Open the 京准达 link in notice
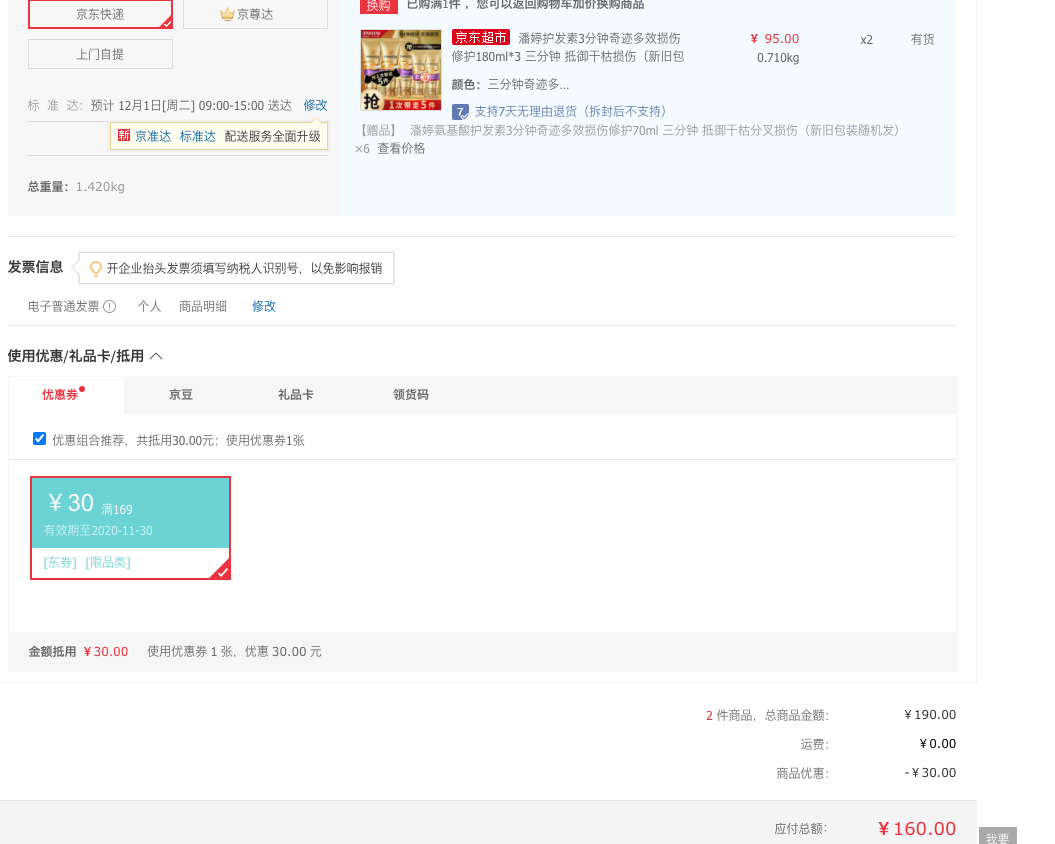 [153, 136]
